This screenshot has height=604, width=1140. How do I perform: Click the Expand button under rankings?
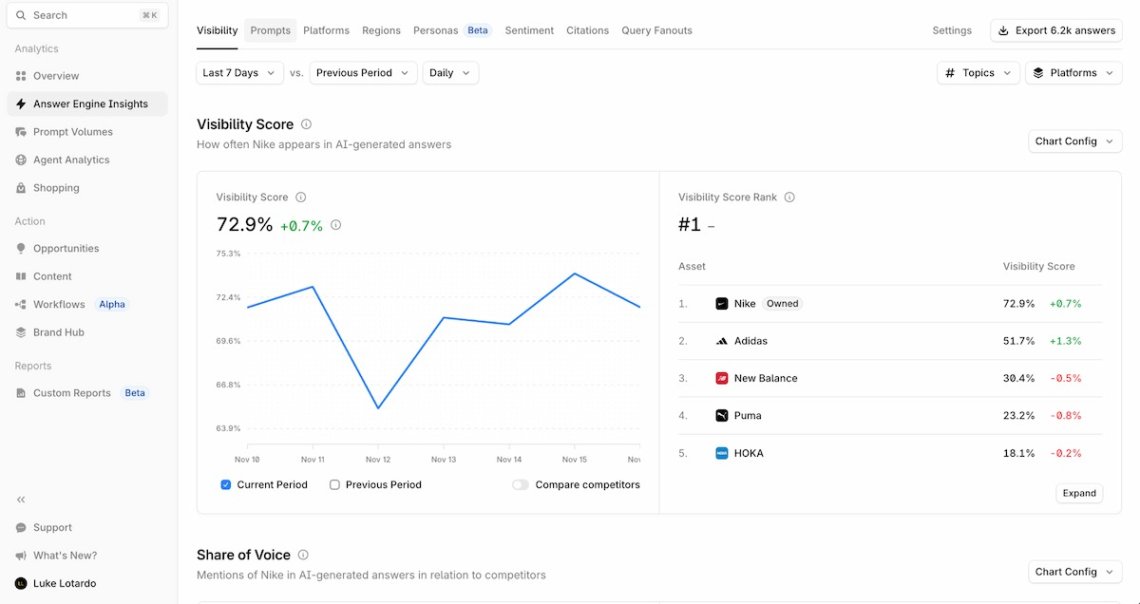point(1079,493)
